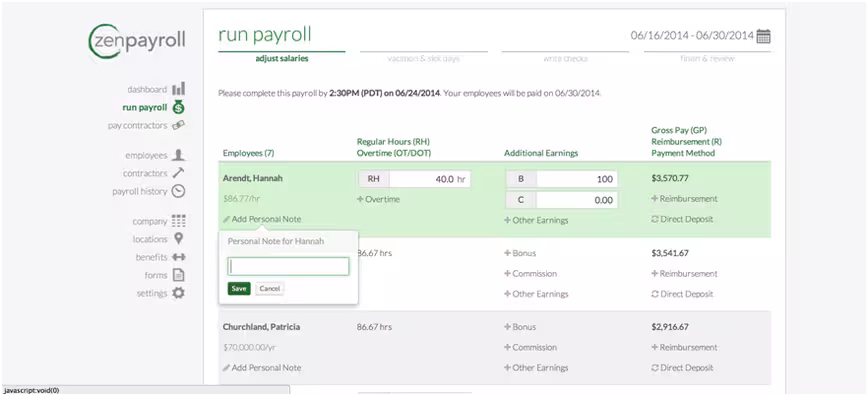Open the dashboard bar chart icon
This screenshot has height=396, width=868.
(178, 89)
